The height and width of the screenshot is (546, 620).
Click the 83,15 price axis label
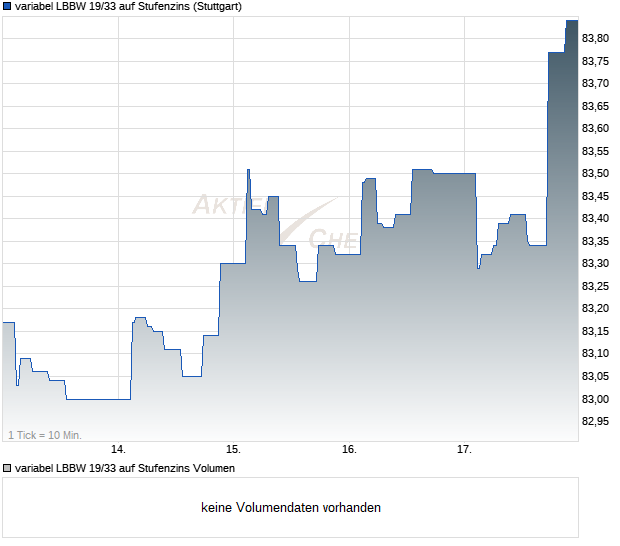click(x=595, y=331)
